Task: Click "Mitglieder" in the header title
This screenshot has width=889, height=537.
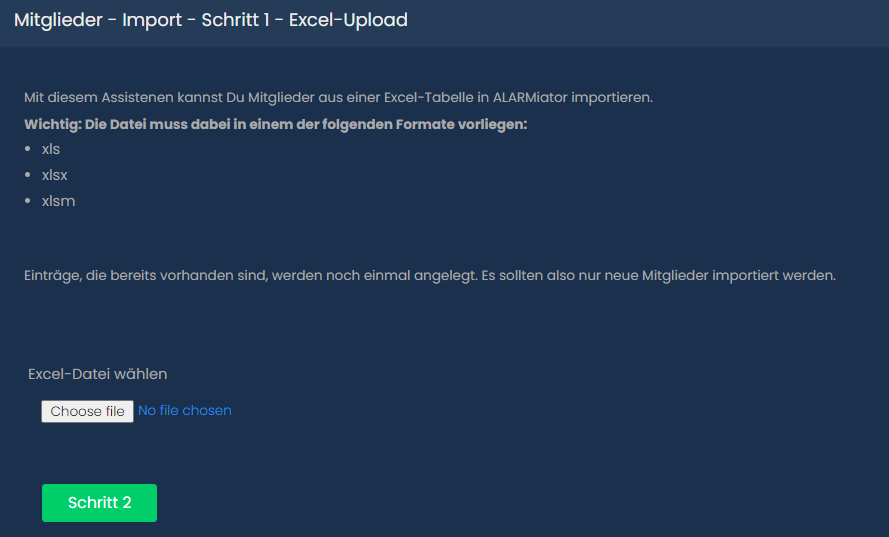Action: [x=60, y=20]
